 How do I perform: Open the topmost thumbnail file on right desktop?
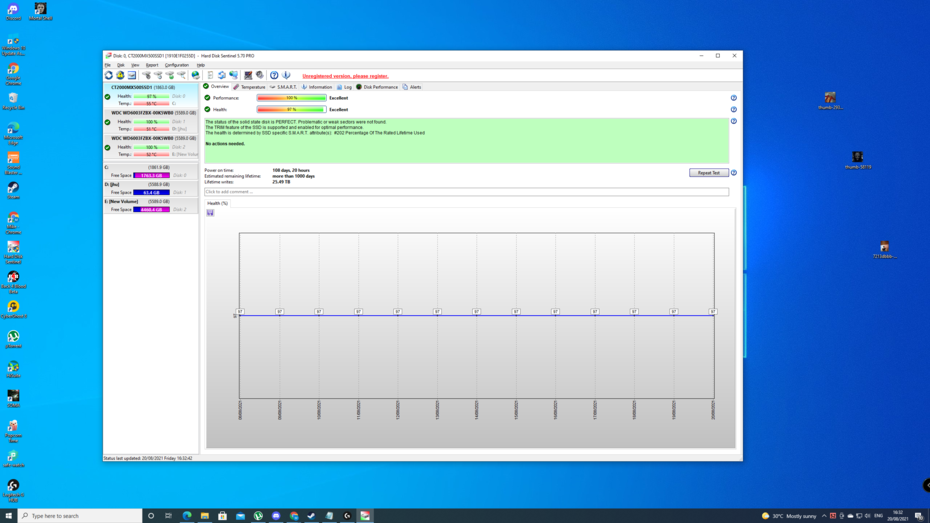coord(830,100)
